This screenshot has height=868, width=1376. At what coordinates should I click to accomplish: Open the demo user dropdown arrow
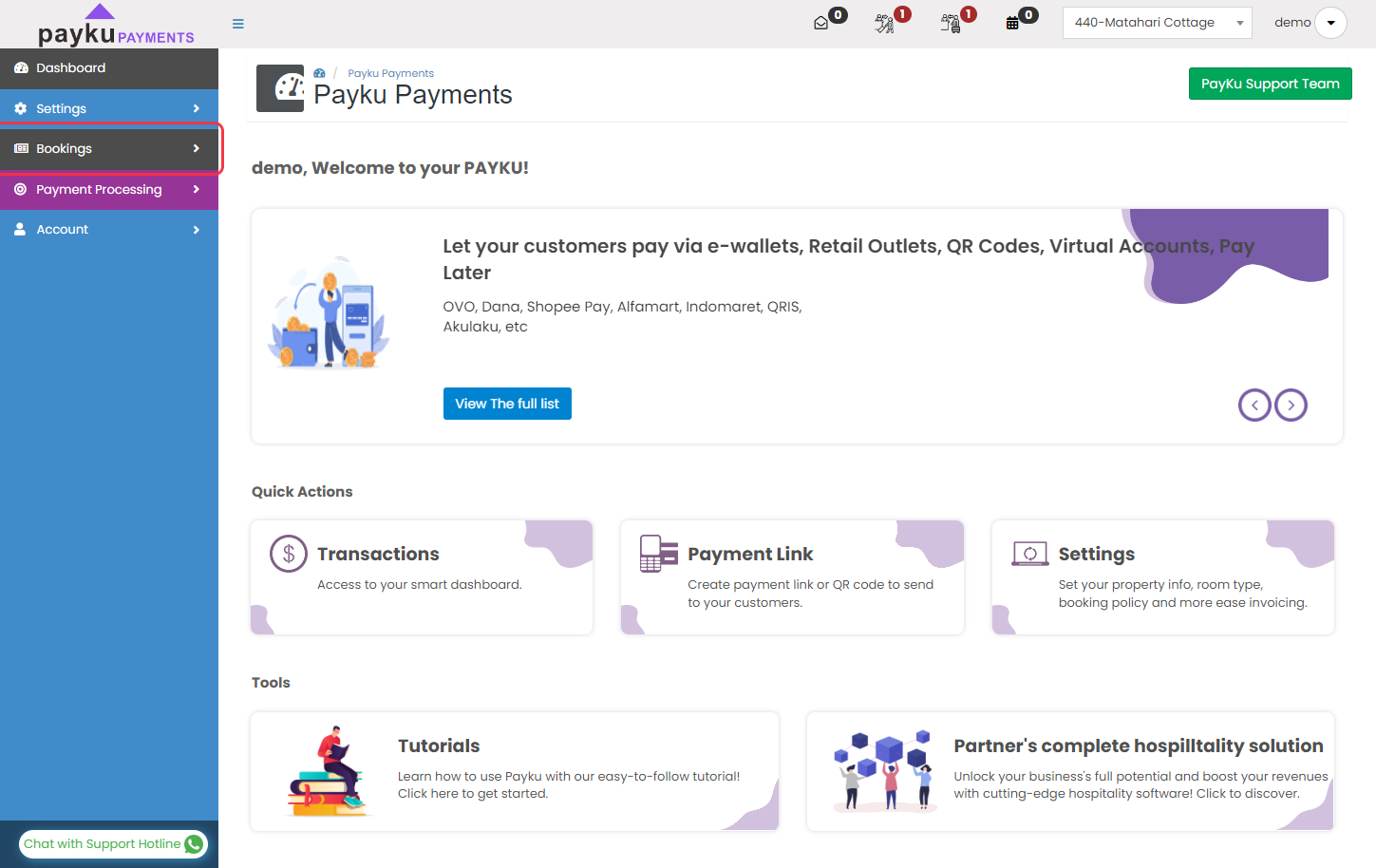click(1330, 23)
